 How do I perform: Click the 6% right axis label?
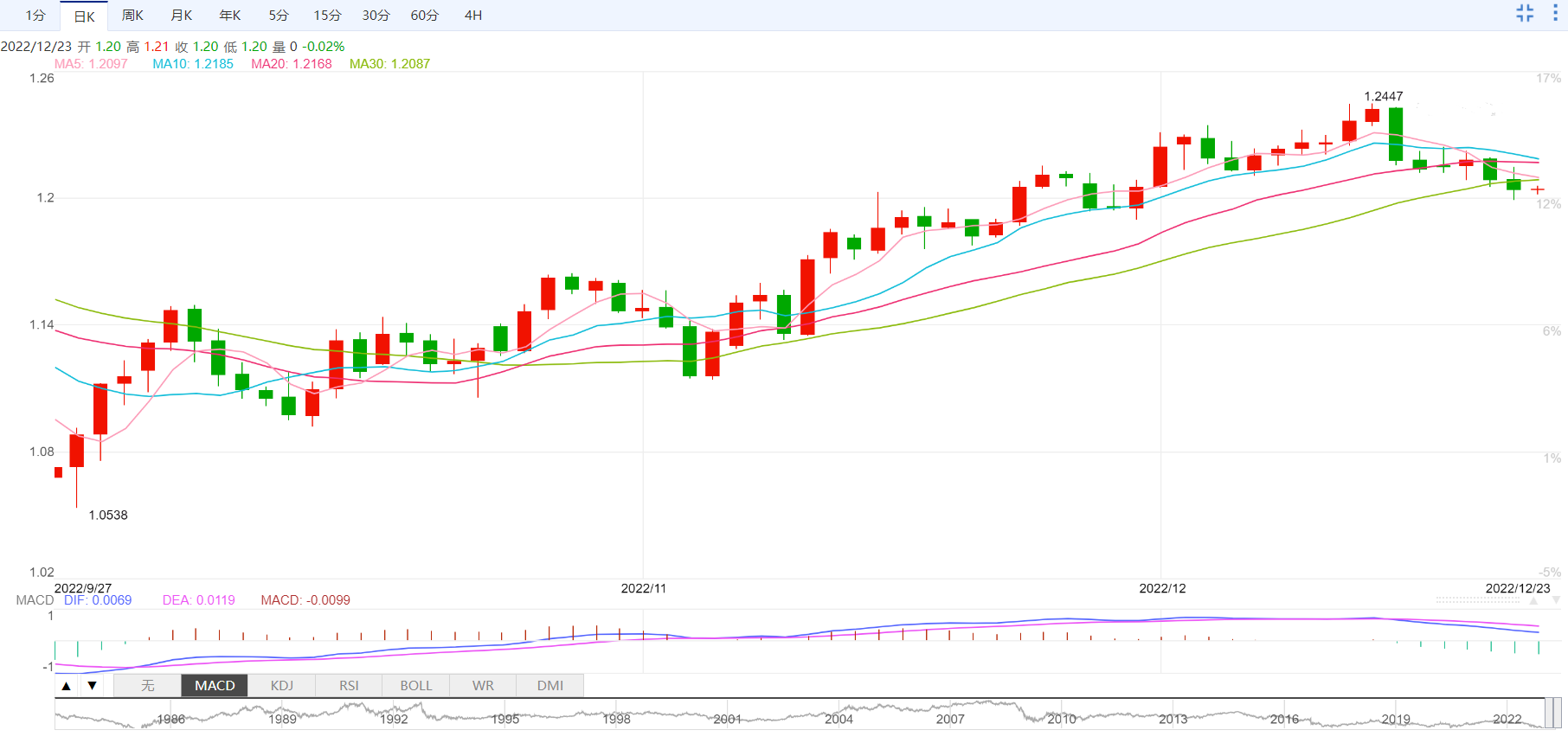(1552, 331)
